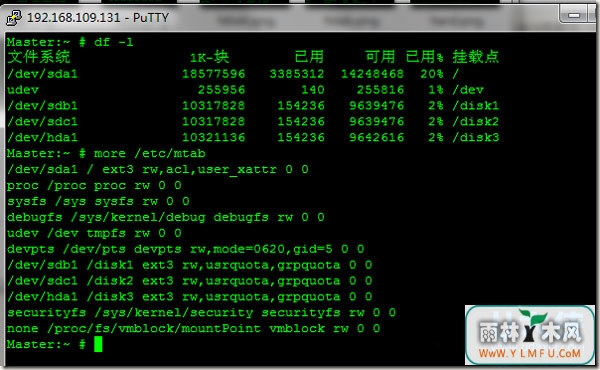Viewport: 600px width, 370px height.
Task: Click the '20%' usage value
Action: [432, 73]
